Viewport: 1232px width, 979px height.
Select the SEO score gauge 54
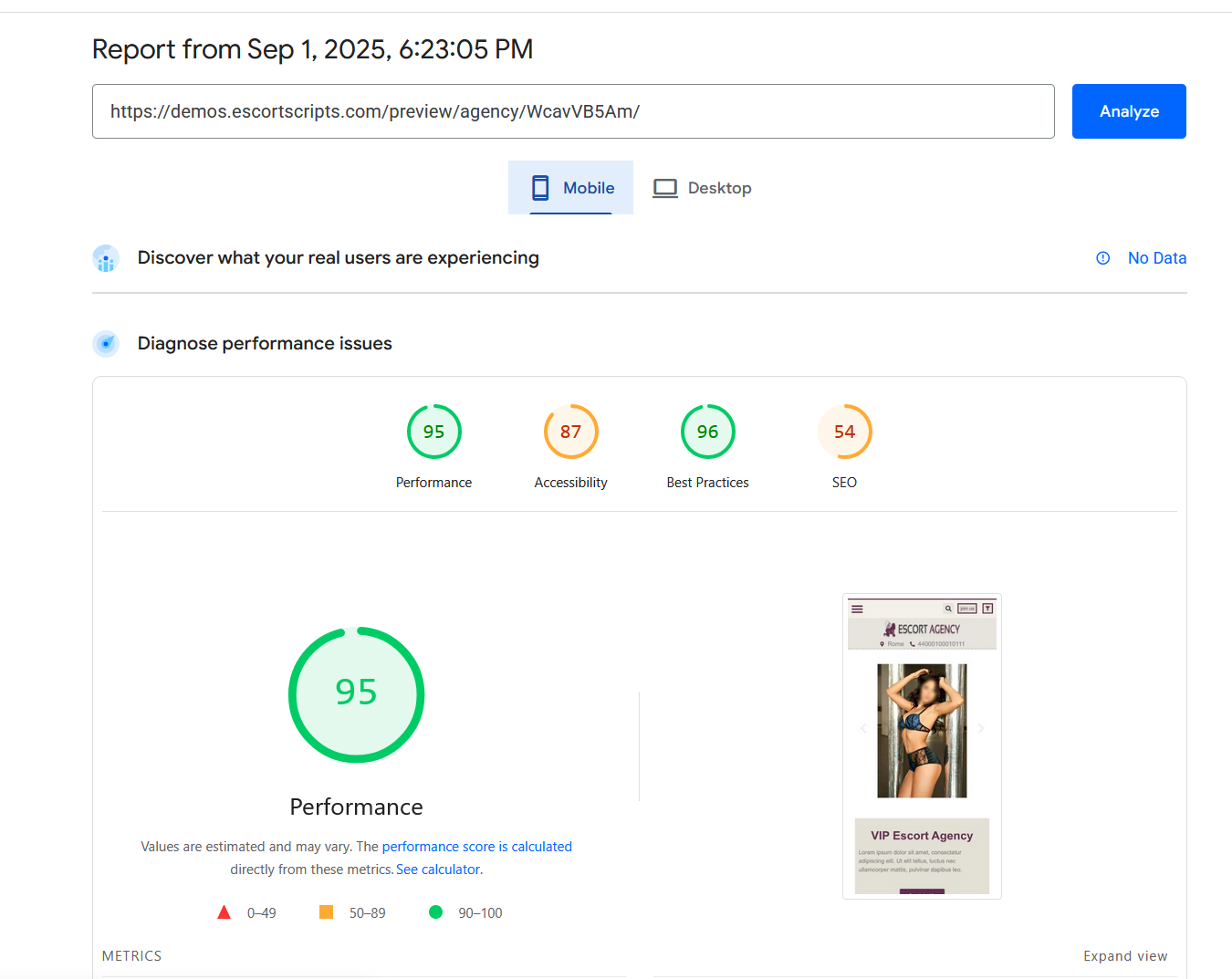(x=845, y=432)
